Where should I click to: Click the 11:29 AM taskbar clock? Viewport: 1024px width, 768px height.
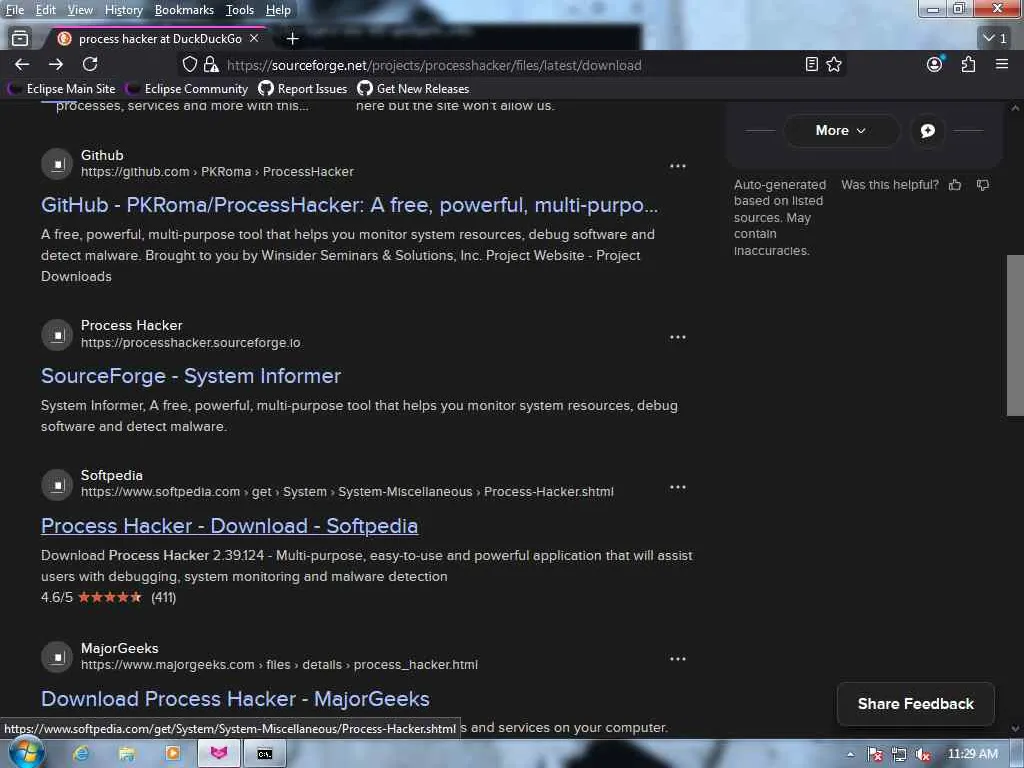(972, 754)
